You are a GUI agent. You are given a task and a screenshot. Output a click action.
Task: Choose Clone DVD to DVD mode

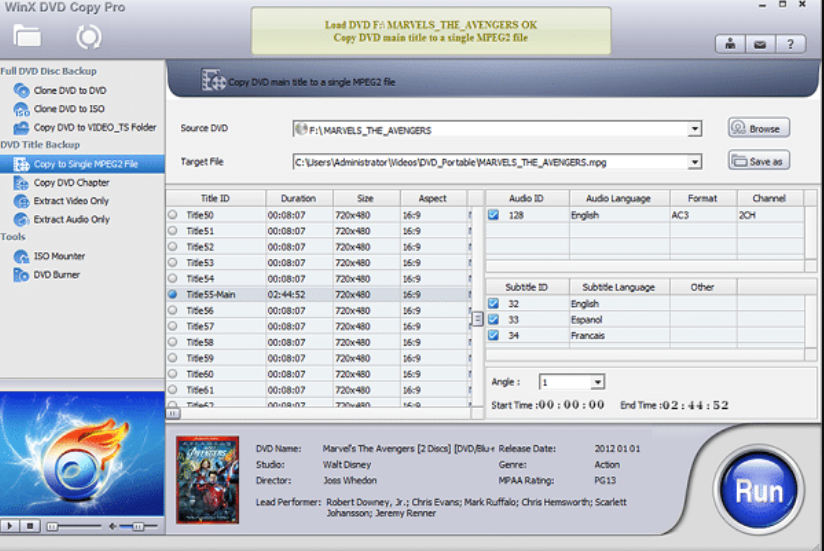70,90
